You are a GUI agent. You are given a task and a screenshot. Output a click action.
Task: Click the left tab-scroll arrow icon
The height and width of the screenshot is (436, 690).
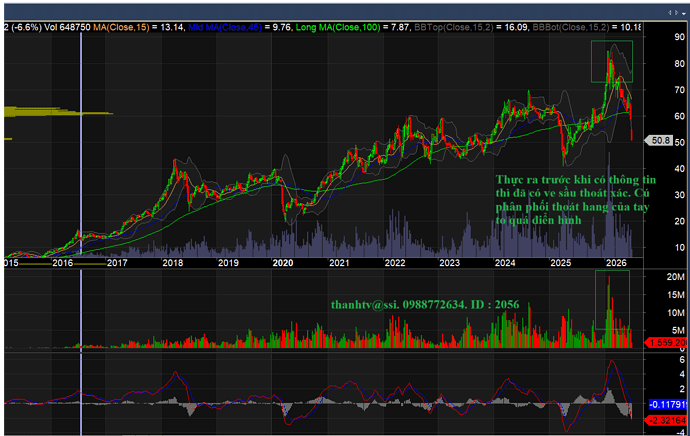(x=670, y=13)
